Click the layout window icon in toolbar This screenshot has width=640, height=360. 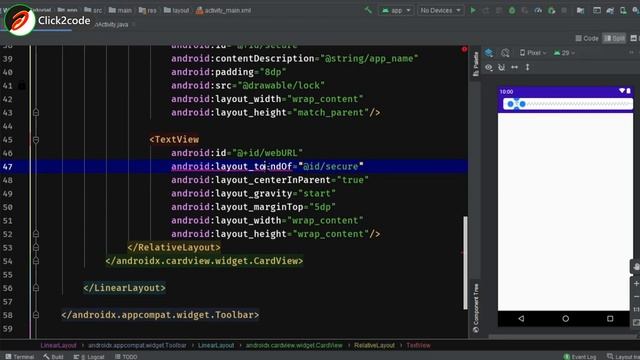(x=597, y=10)
